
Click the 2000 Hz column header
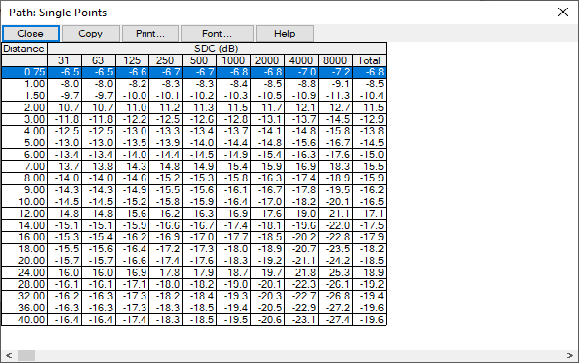click(267, 61)
